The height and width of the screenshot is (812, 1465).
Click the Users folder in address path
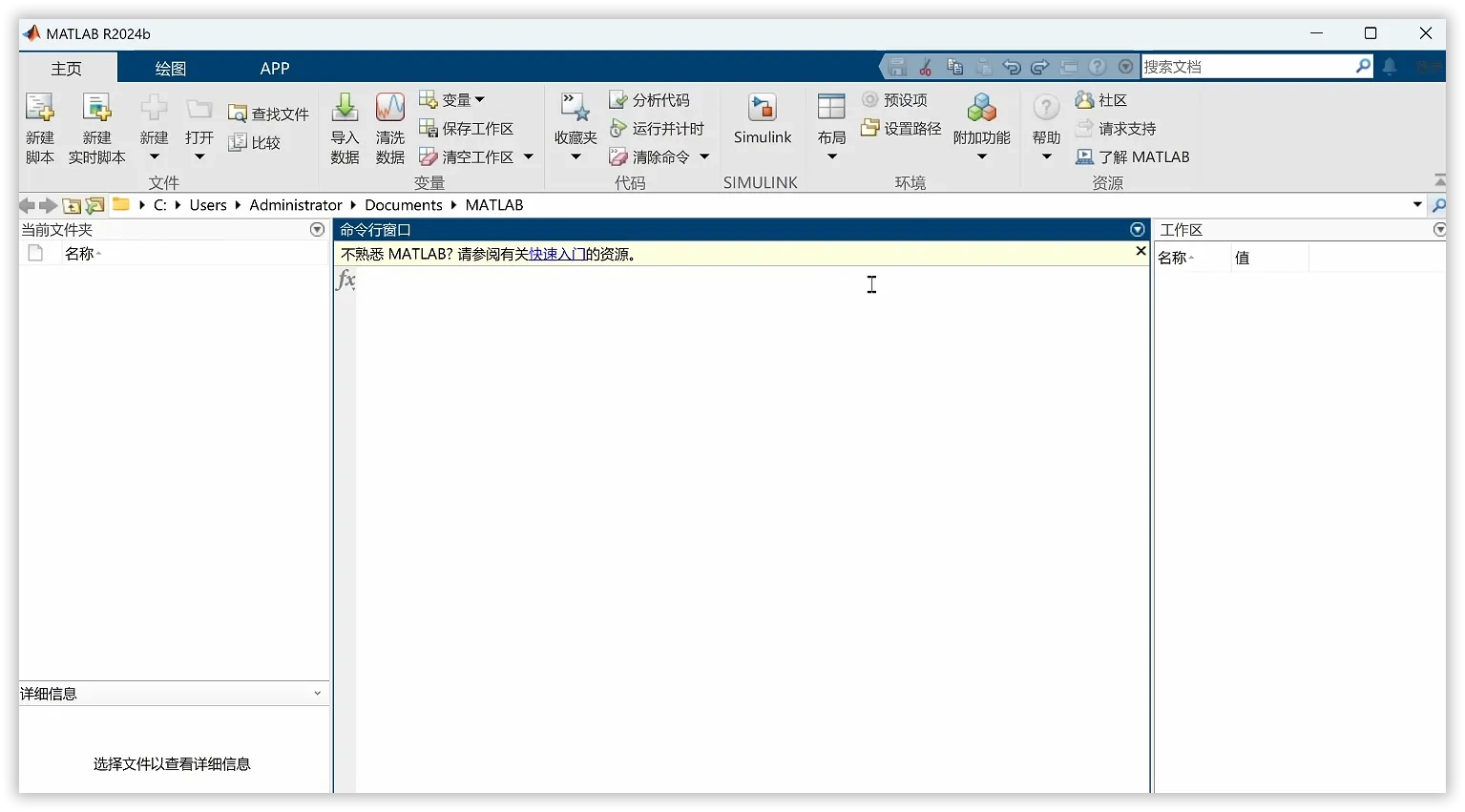point(208,205)
